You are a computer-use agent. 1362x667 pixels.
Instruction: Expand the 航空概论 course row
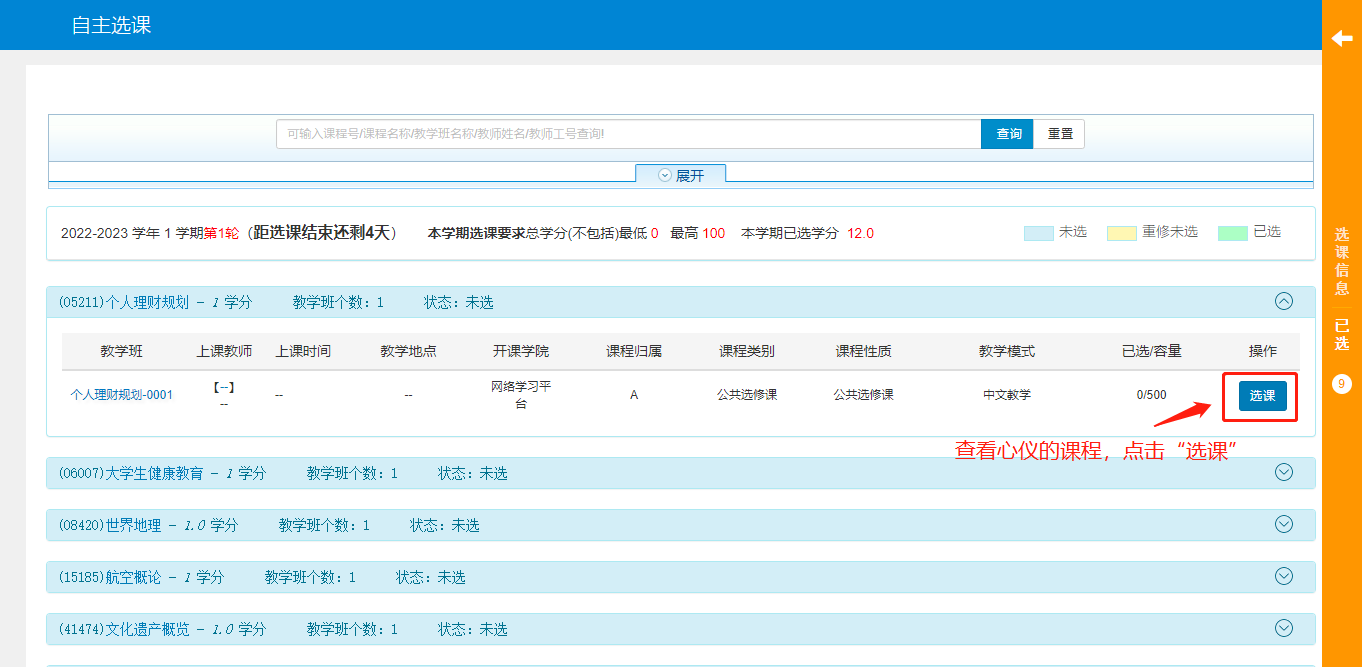(x=1284, y=576)
